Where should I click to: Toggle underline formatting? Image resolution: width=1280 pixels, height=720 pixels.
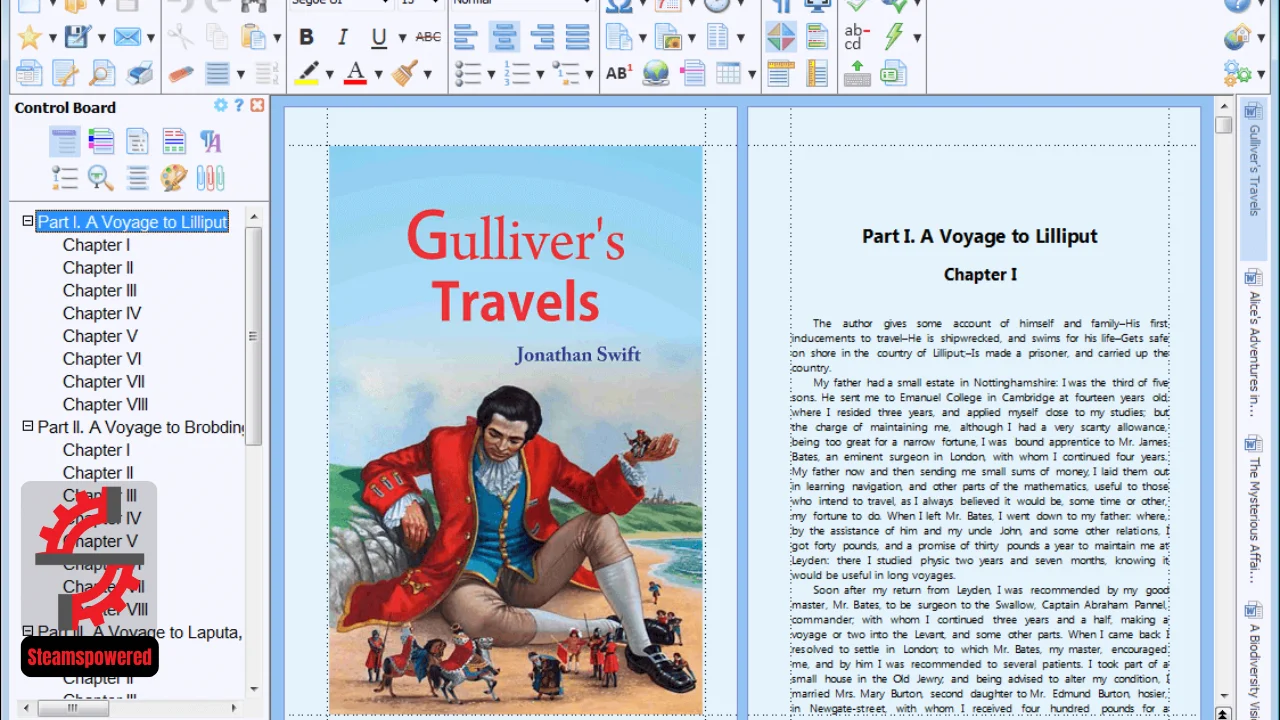[378, 38]
